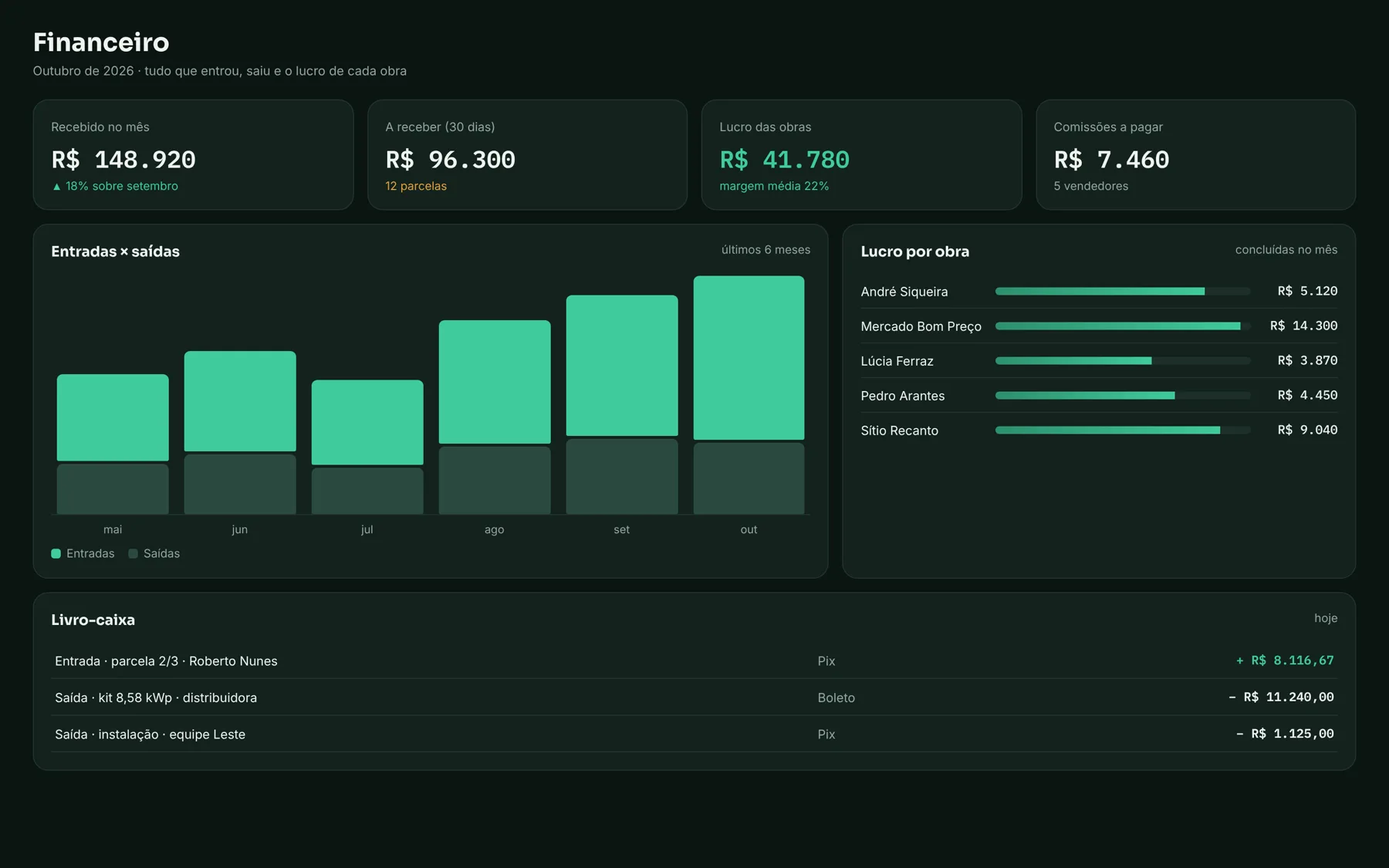Click the Entradas legend color swatch
Screen dimensions: 1389x868
(56, 553)
